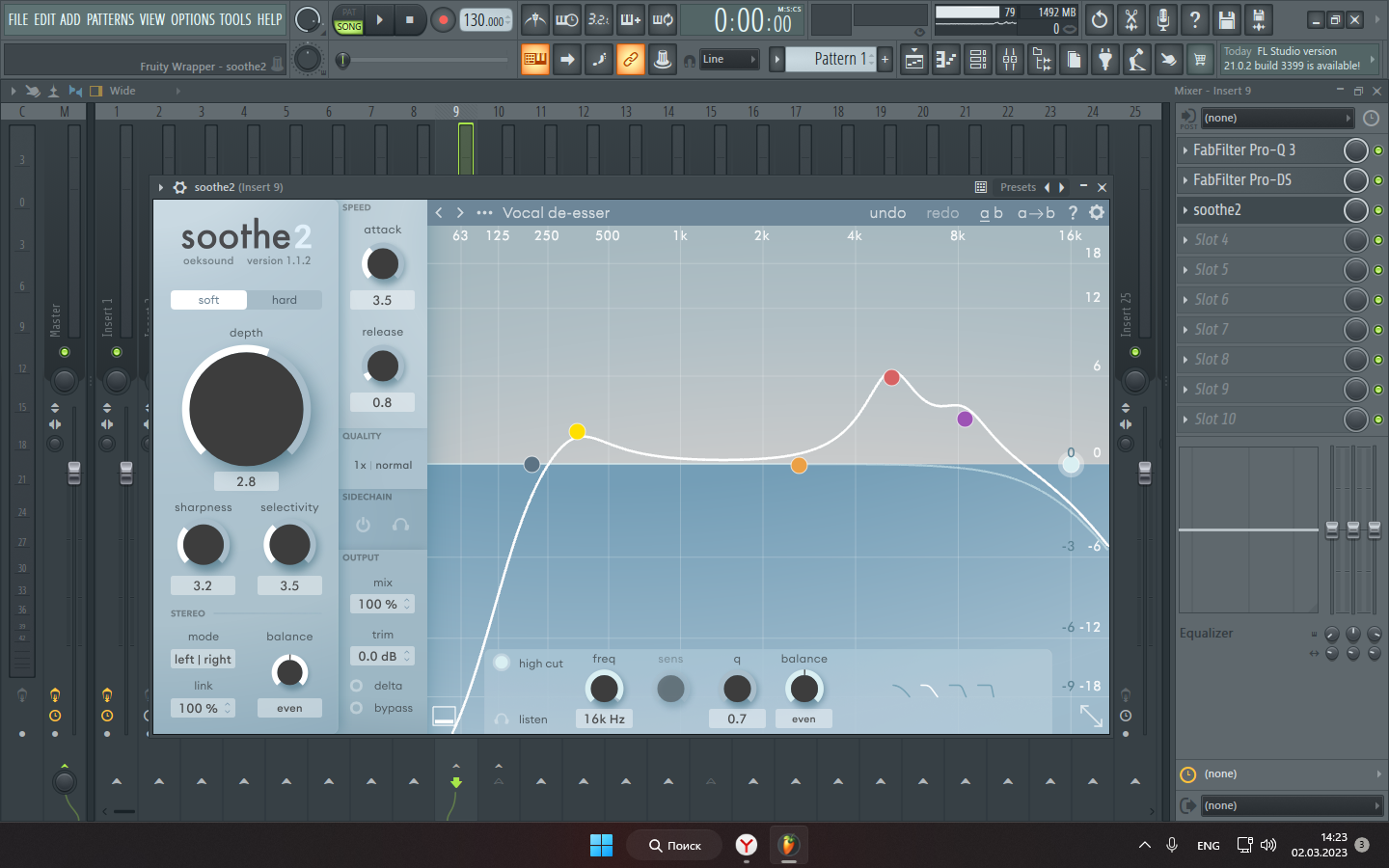
Task: Open the mixer view icon in the toolbar
Action: [1010, 60]
